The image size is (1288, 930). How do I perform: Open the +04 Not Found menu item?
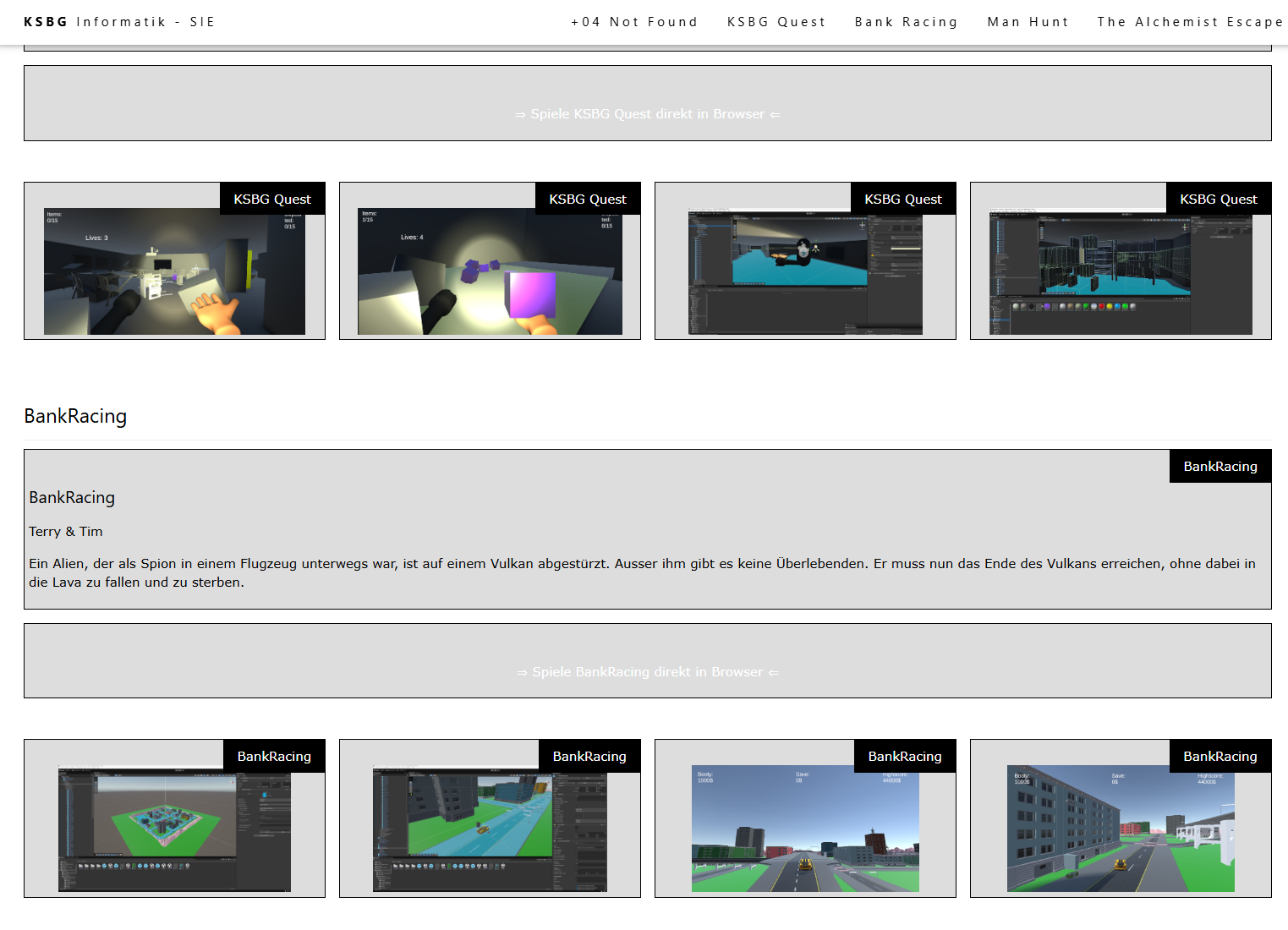pyautogui.click(x=634, y=22)
